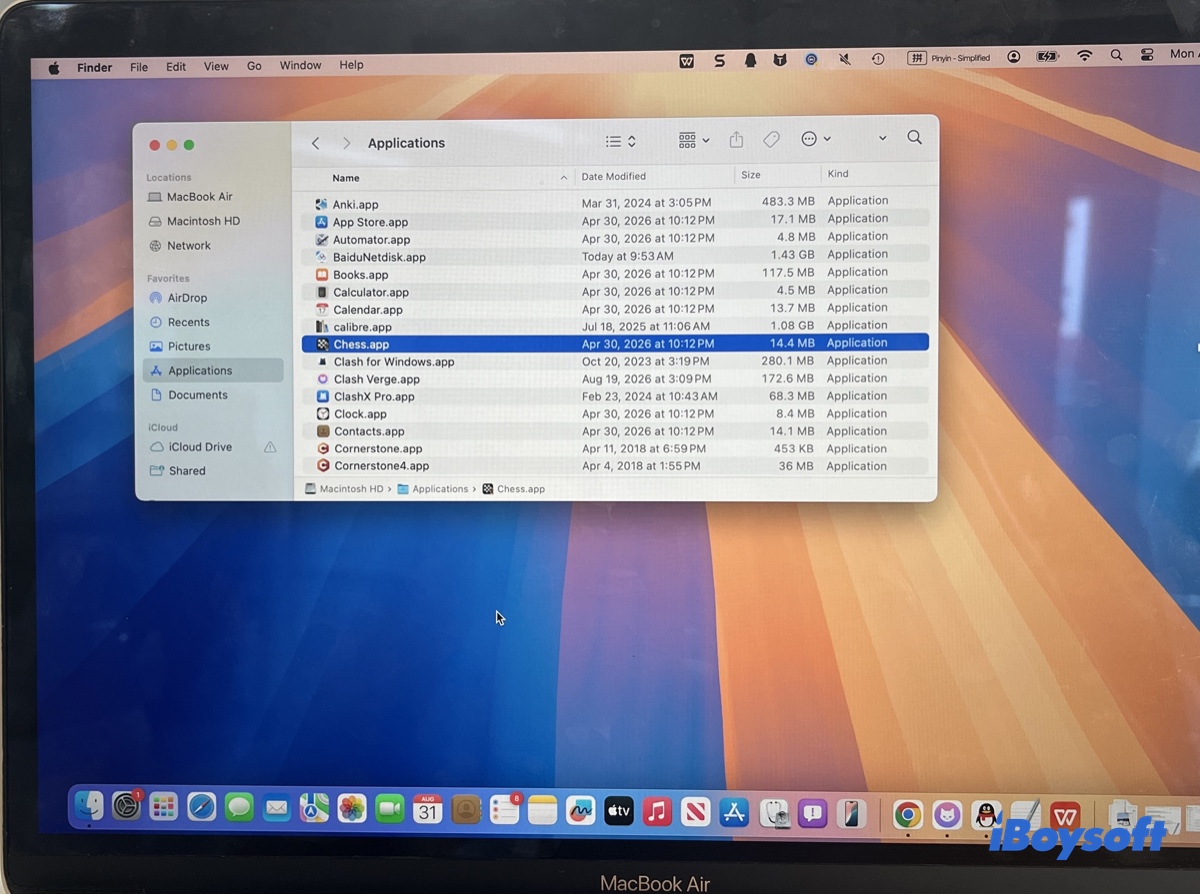Image resolution: width=1200 pixels, height=894 pixels.
Task: Open the list view options selector
Action: 621,141
